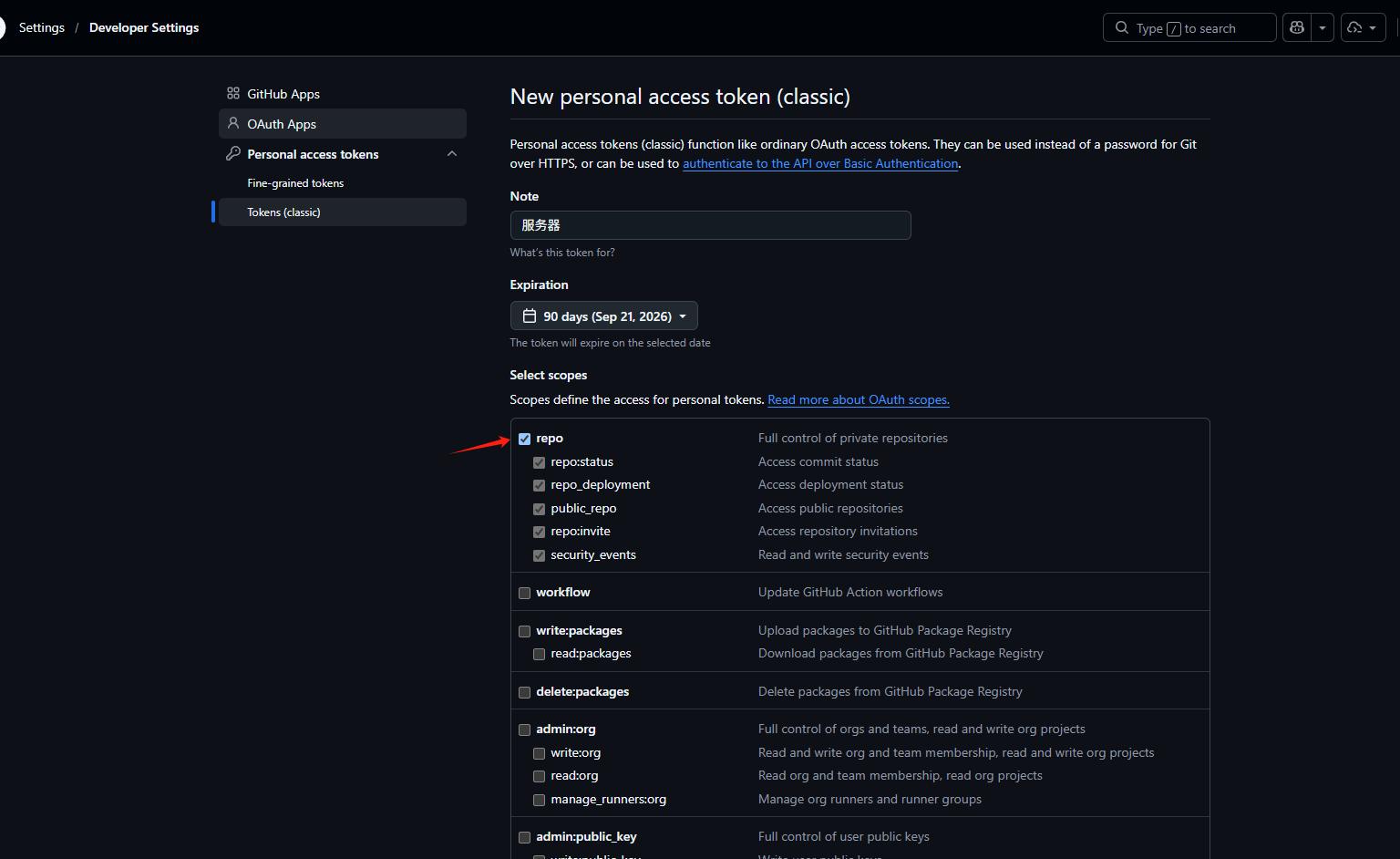Click the repo:status checkbox
The image size is (1400, 859).
[x=540, y=462]
